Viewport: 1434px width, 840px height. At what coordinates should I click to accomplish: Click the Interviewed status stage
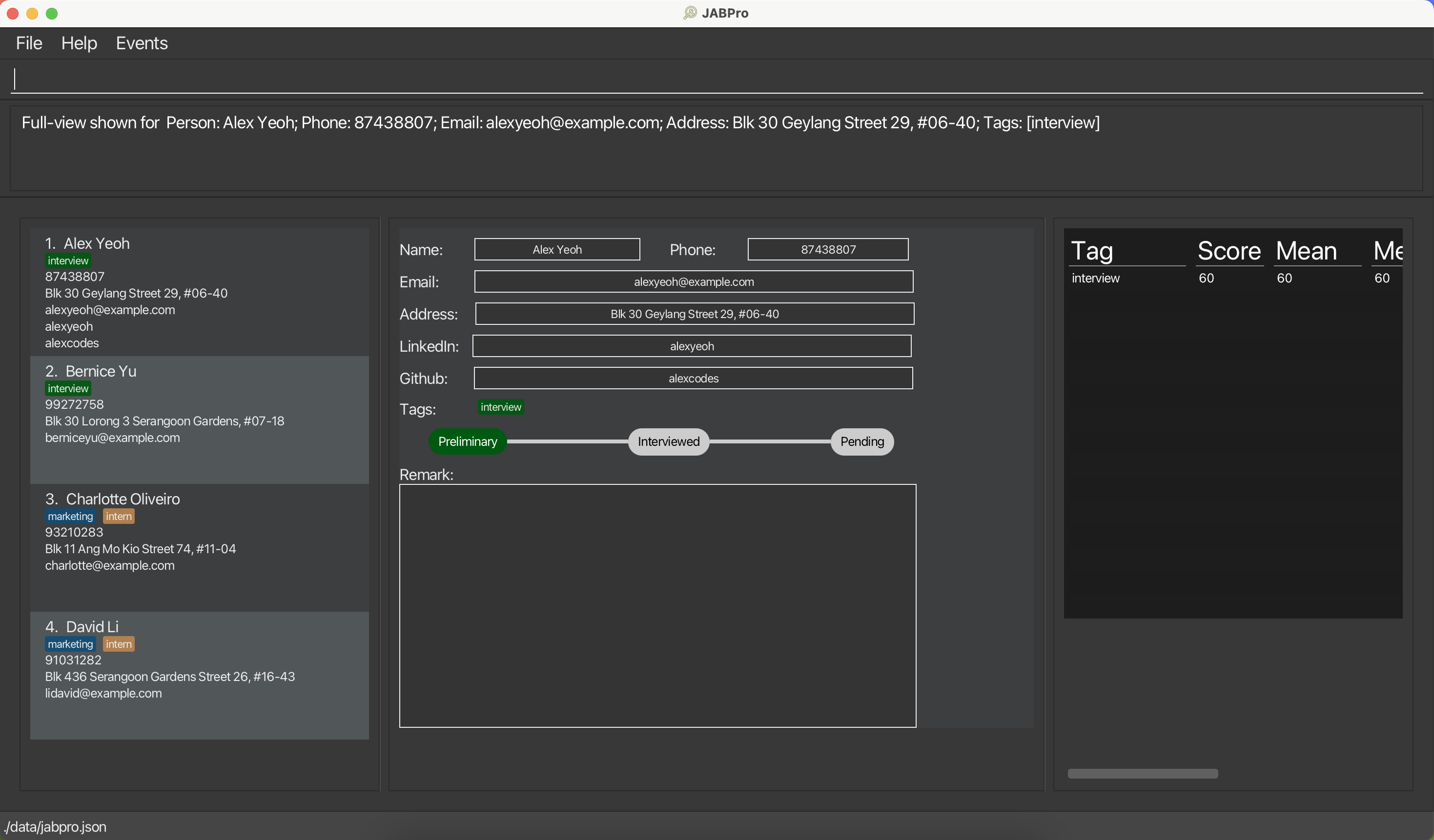(x=668, y=442)
